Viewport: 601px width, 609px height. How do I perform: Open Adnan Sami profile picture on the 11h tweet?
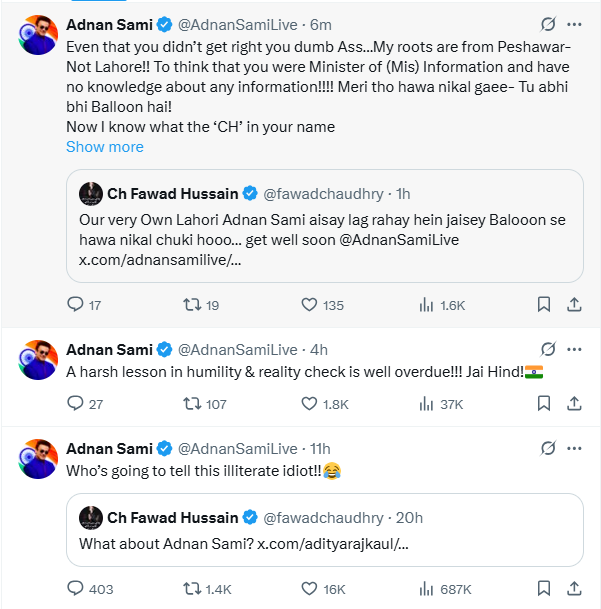[38, 459]
